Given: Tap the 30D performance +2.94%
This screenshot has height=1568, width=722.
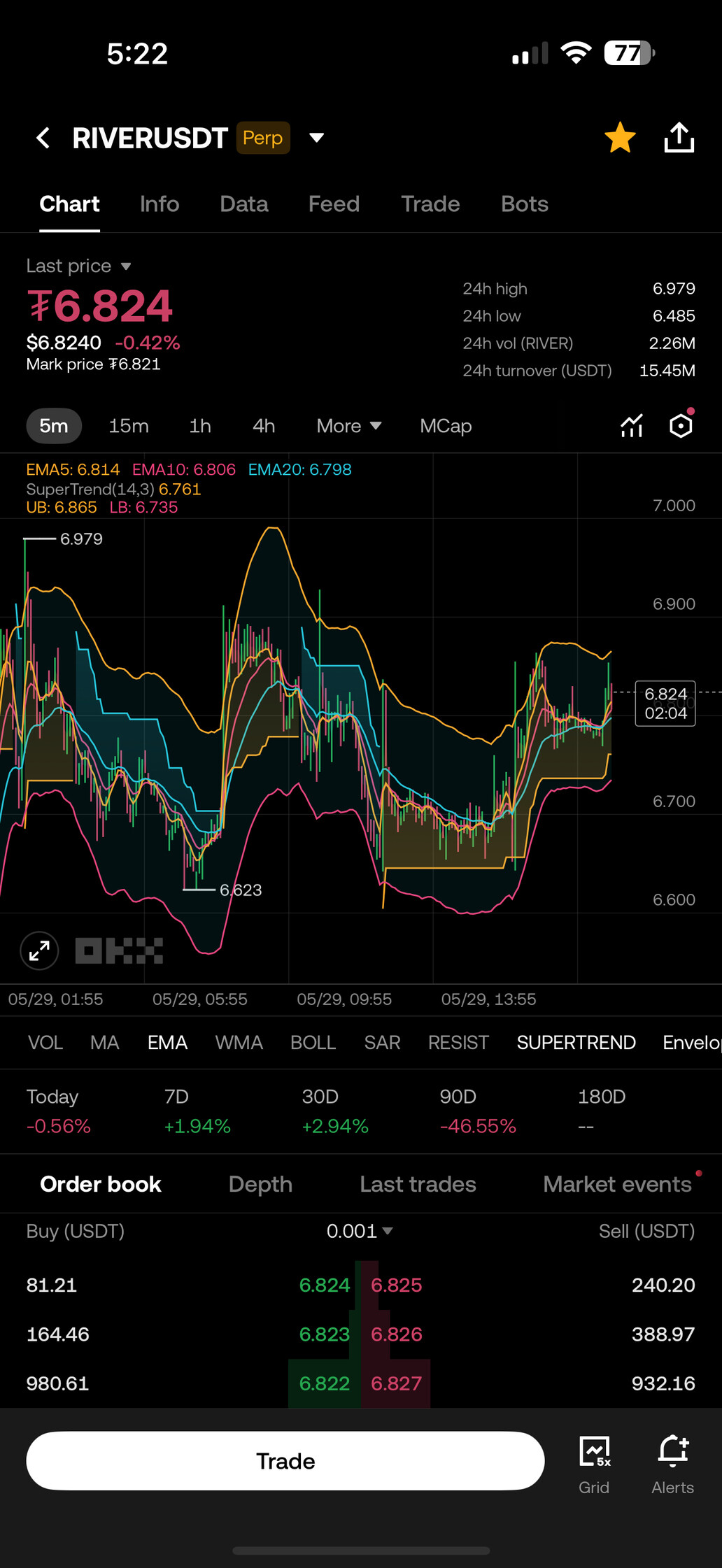Looking at the screenshot, I should click(x=335, y=1126).
